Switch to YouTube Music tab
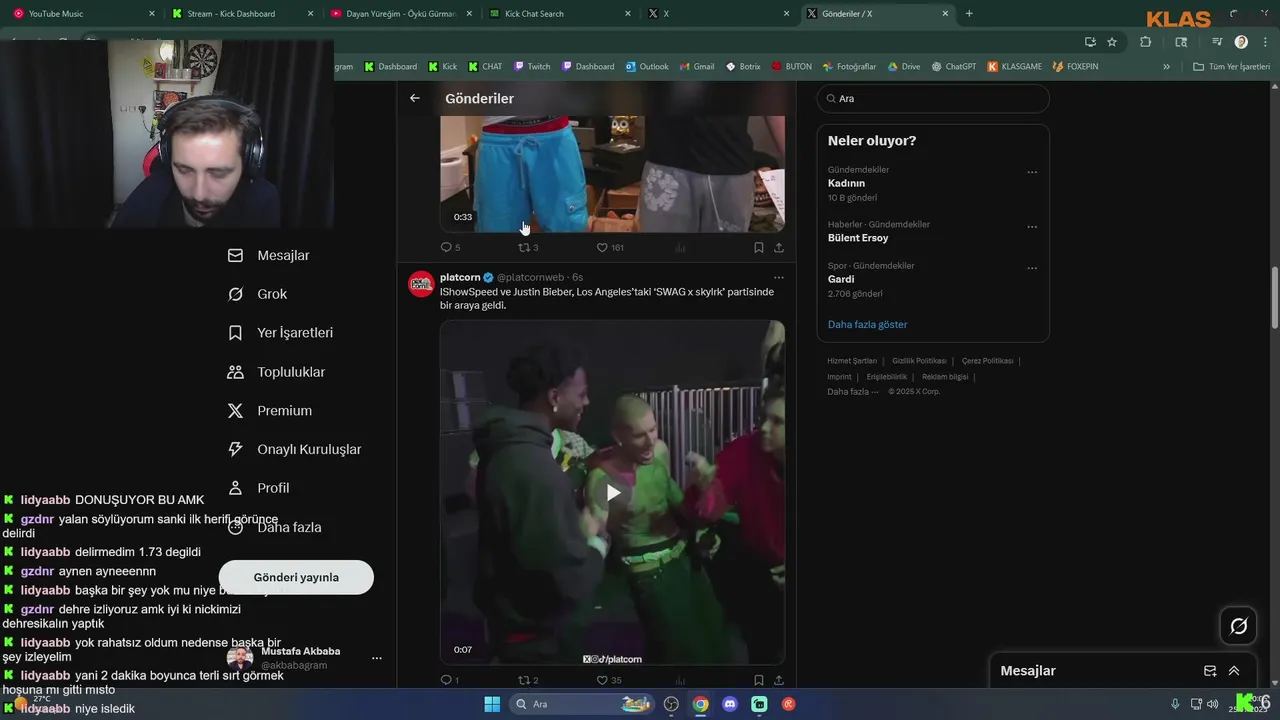This screenshot has height=720, width=1280. click(x=82, y=14)
